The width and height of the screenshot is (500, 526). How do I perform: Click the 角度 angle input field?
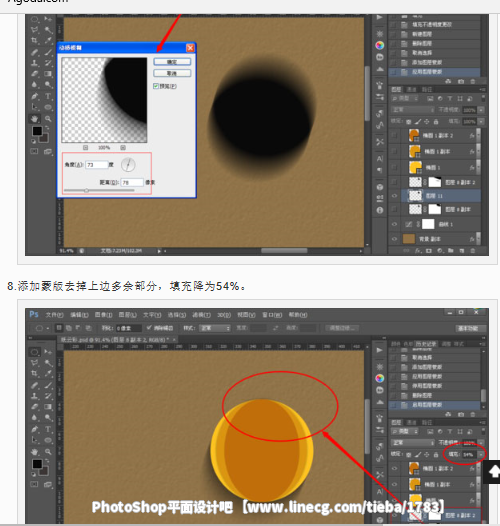[x=97, y=165]
